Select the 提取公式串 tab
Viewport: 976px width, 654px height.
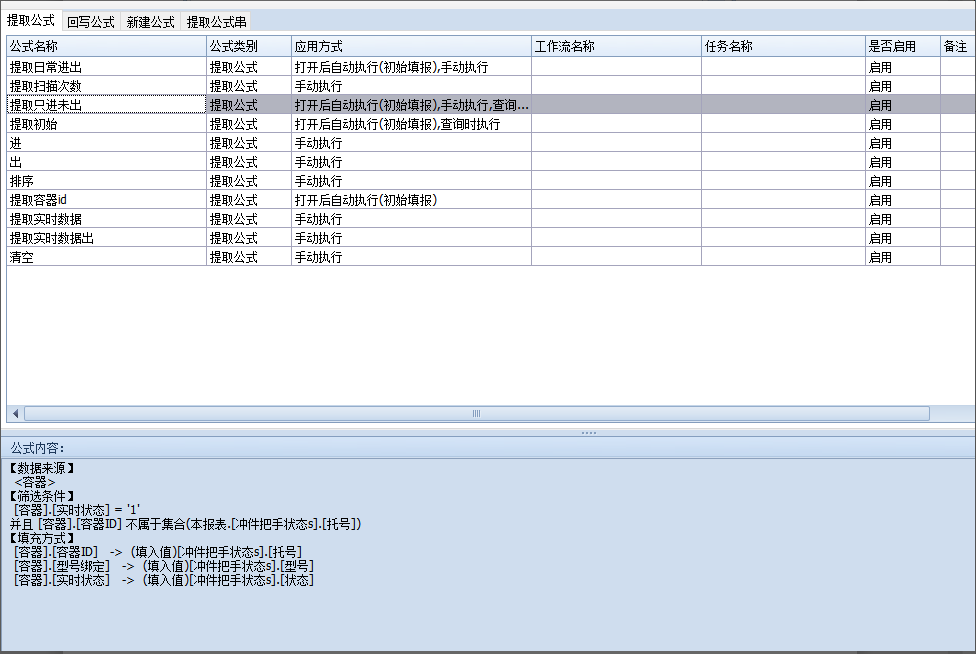[216, 21]
